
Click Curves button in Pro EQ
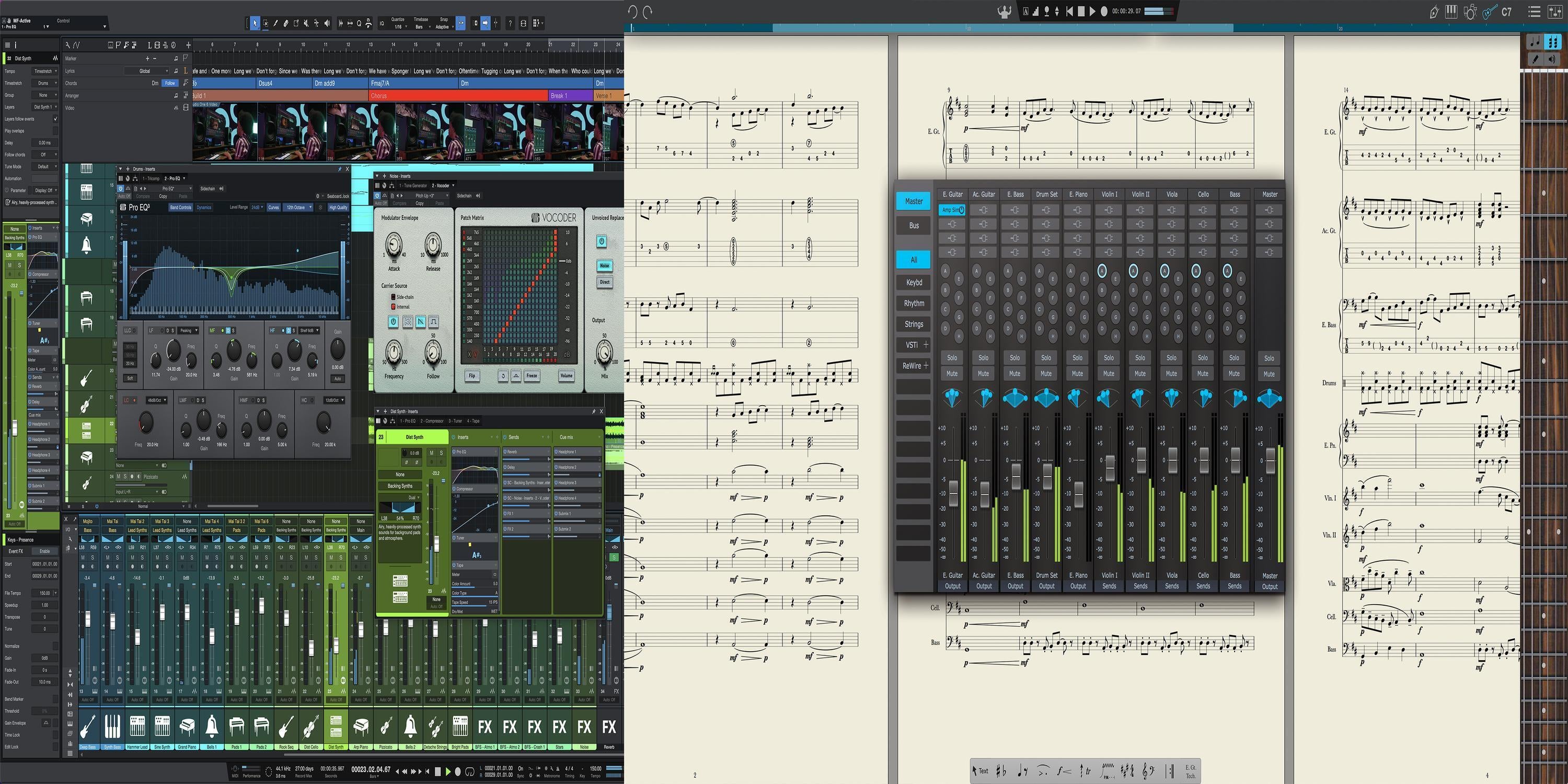coord(273,207)
